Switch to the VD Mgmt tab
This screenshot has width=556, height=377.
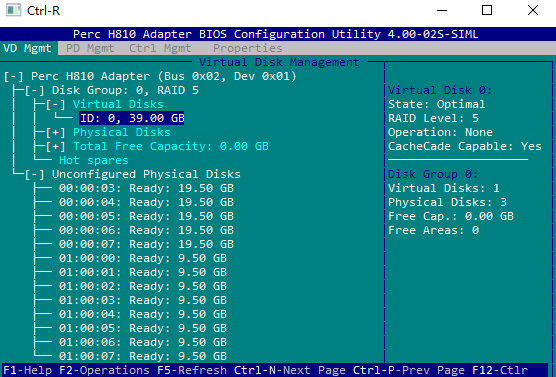tap(27, 48)
